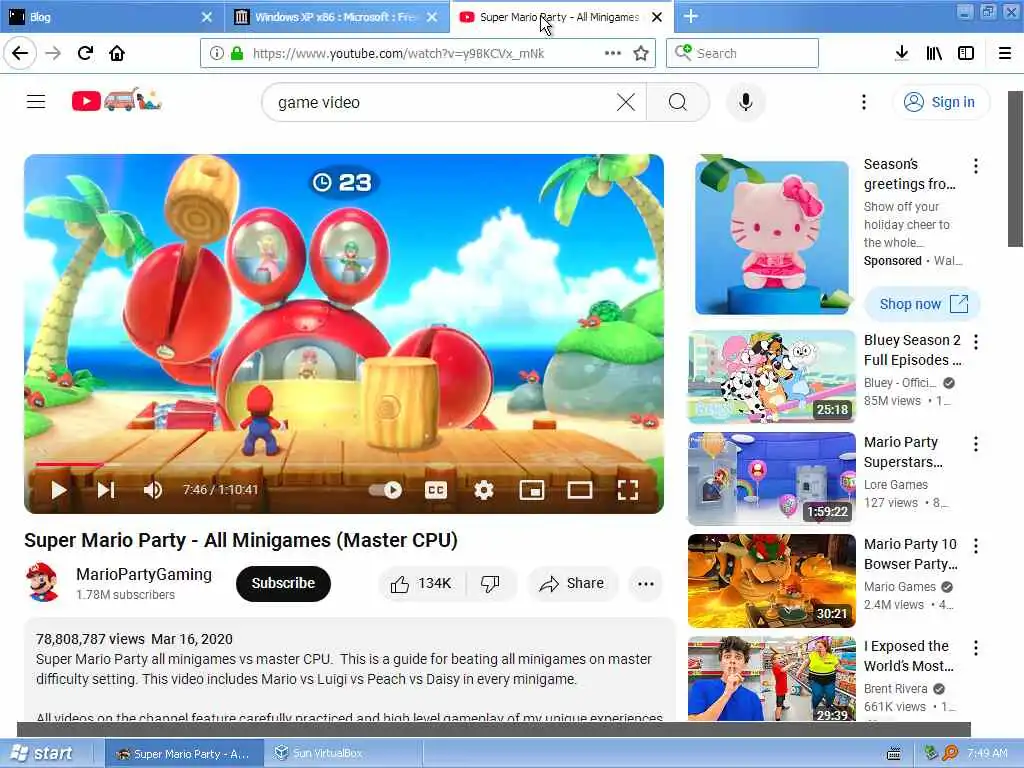Open page actions three-dots in address bar
This screenshot has height=768, width=1024.
[613, 53]
